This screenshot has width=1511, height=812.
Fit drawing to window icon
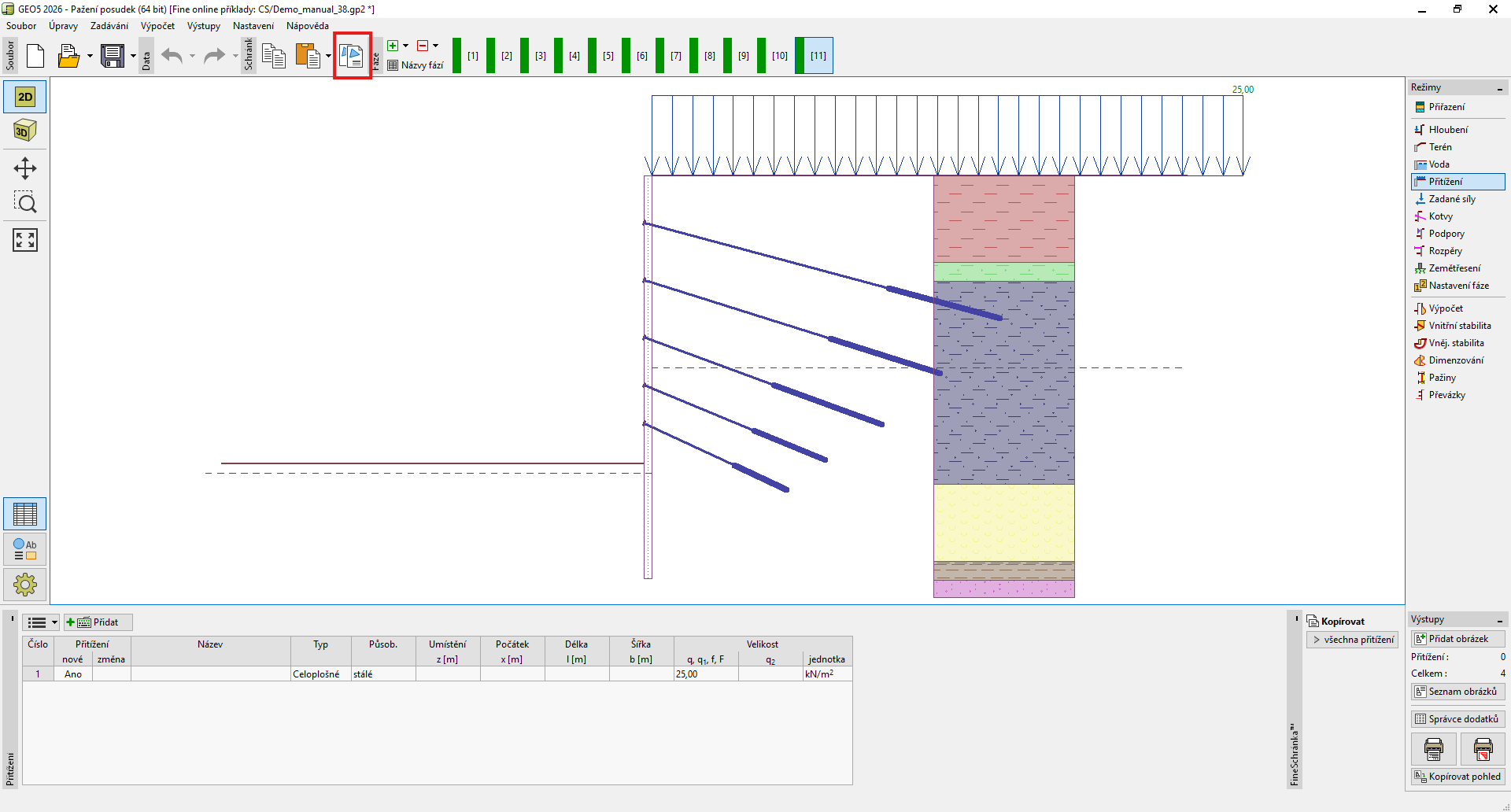tap(25, 240)
